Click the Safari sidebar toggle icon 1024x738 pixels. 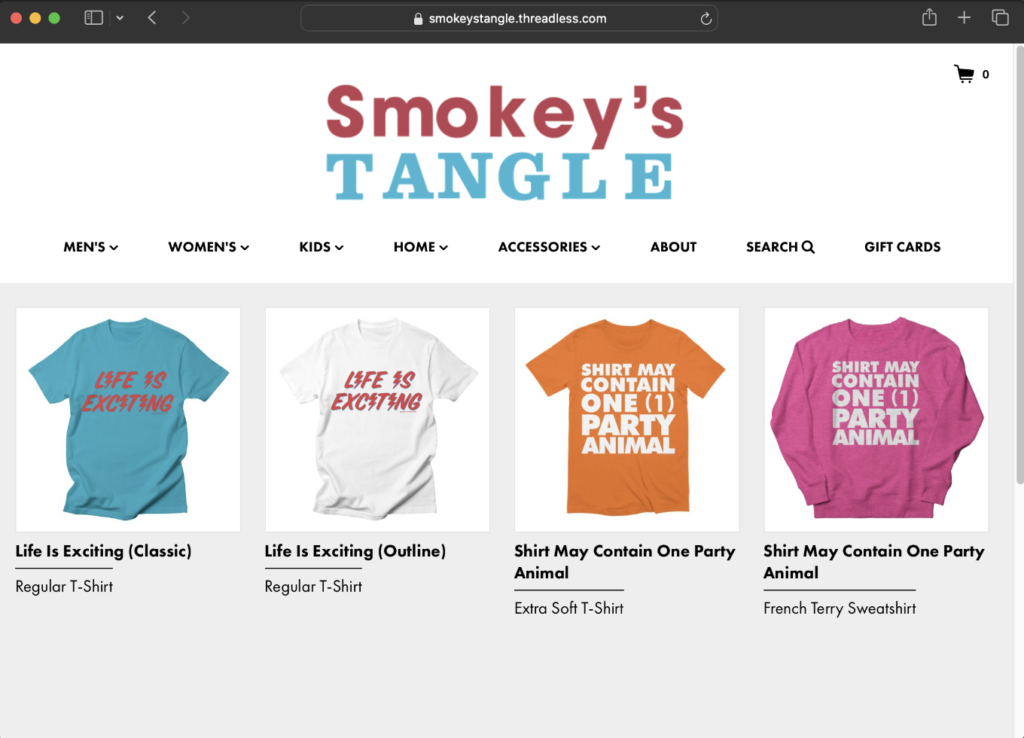pyautogui.click(x=93, y=18)
